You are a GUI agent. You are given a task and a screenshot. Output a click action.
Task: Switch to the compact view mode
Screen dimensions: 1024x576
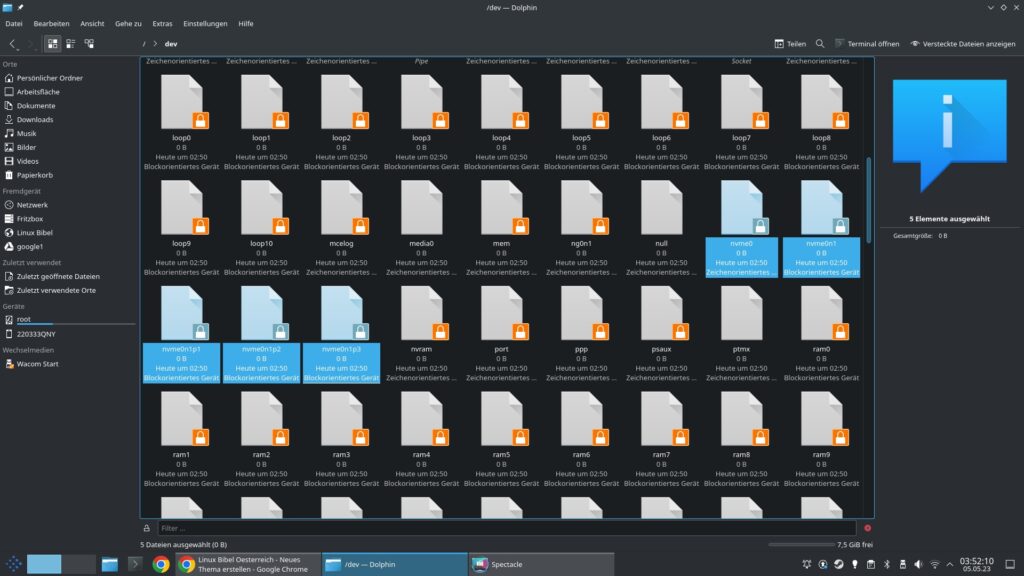click(x=70, y=44)
